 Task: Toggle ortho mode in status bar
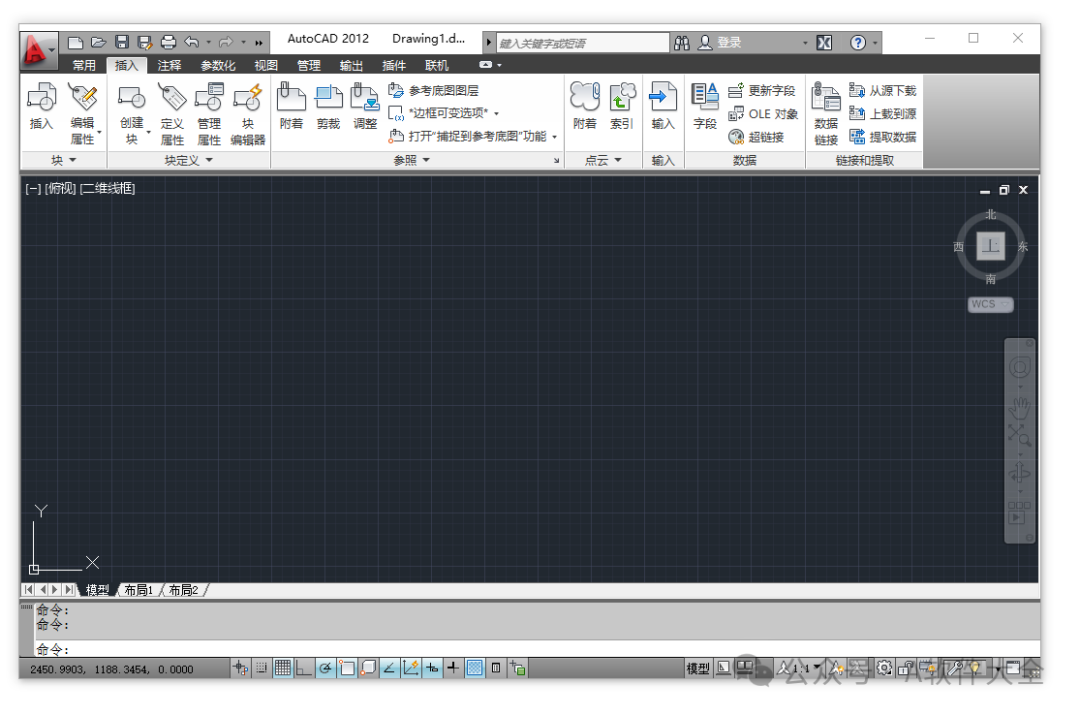tap(304, 667)
